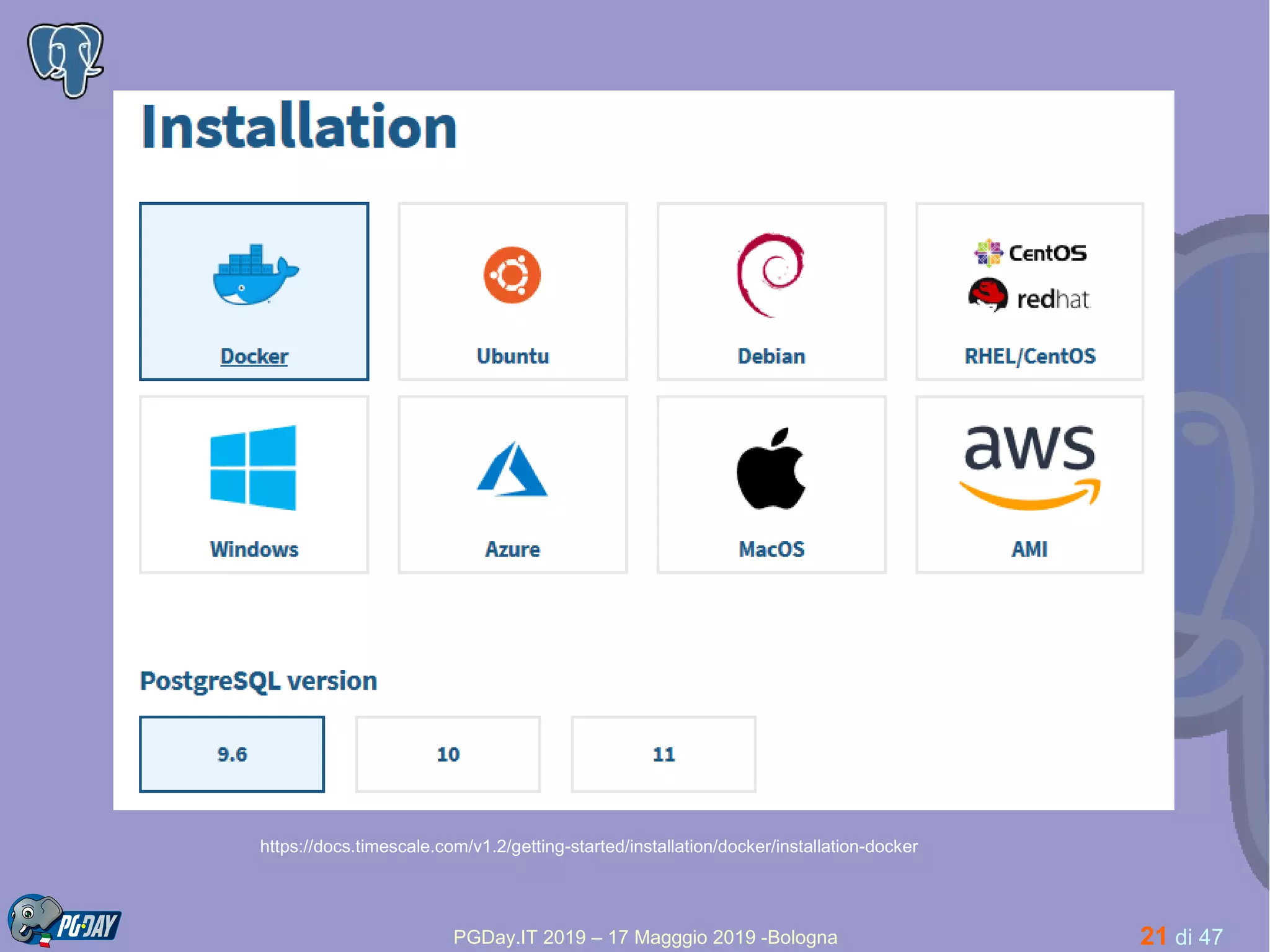Click the Windows logo icon
1270x952 pixels.
pyautogui.click(x=253, y=468)
